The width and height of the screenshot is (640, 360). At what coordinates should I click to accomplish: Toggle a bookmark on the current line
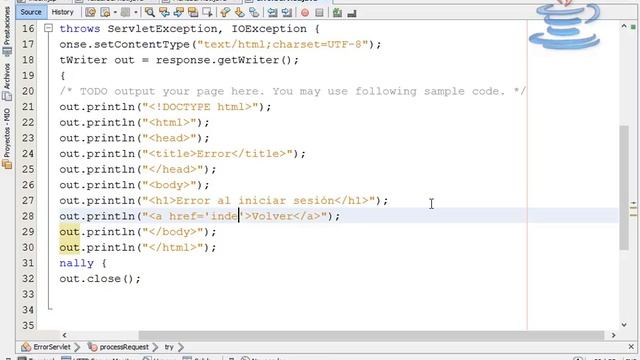pyautogui.click(x=254, y=13)
